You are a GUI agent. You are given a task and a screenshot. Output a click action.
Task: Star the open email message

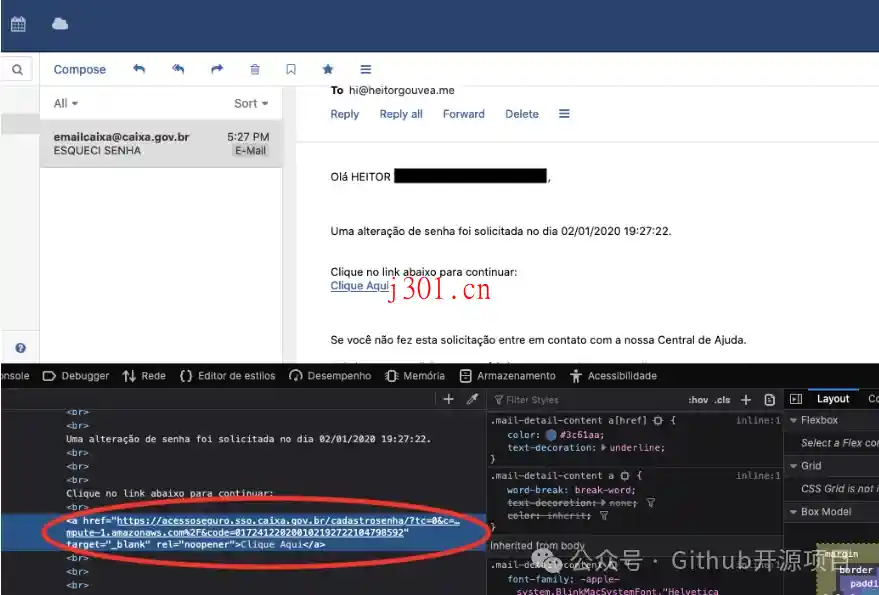coord(328,69)
